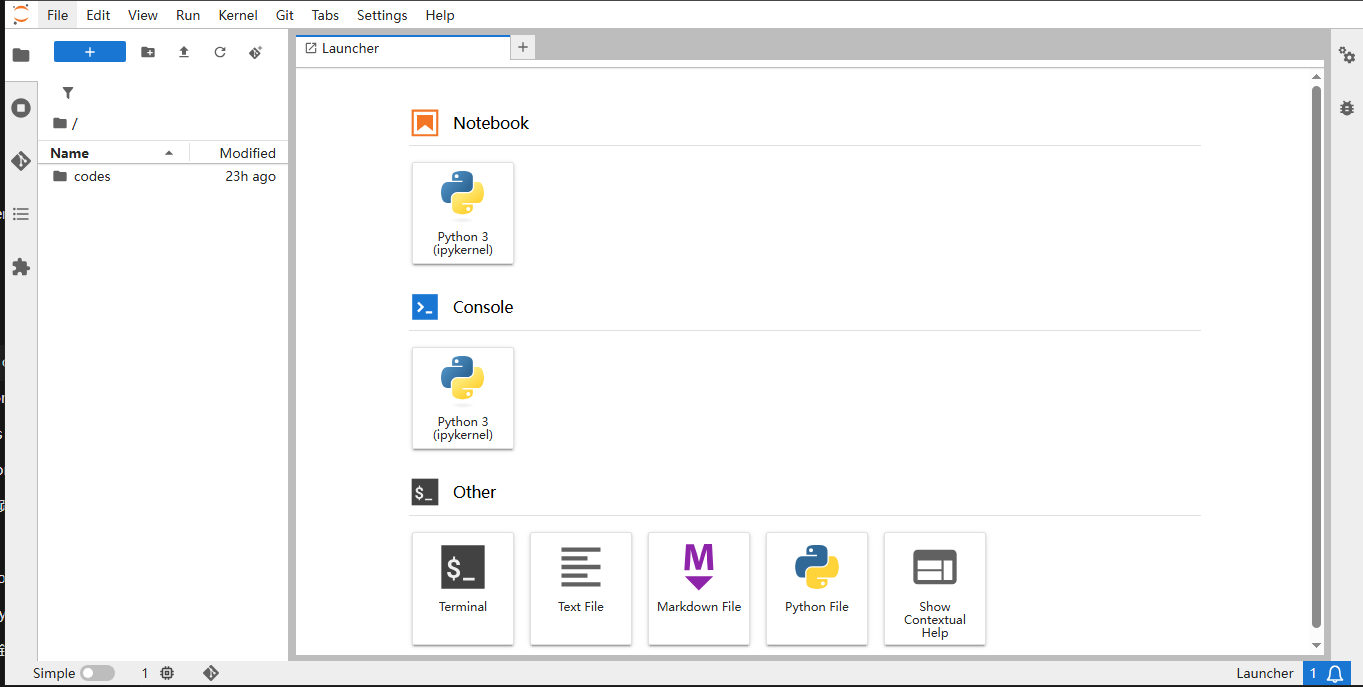Viewport: 1363px width, 687px height.
Task: Open the Kernel menu
Action: (238, 15)
